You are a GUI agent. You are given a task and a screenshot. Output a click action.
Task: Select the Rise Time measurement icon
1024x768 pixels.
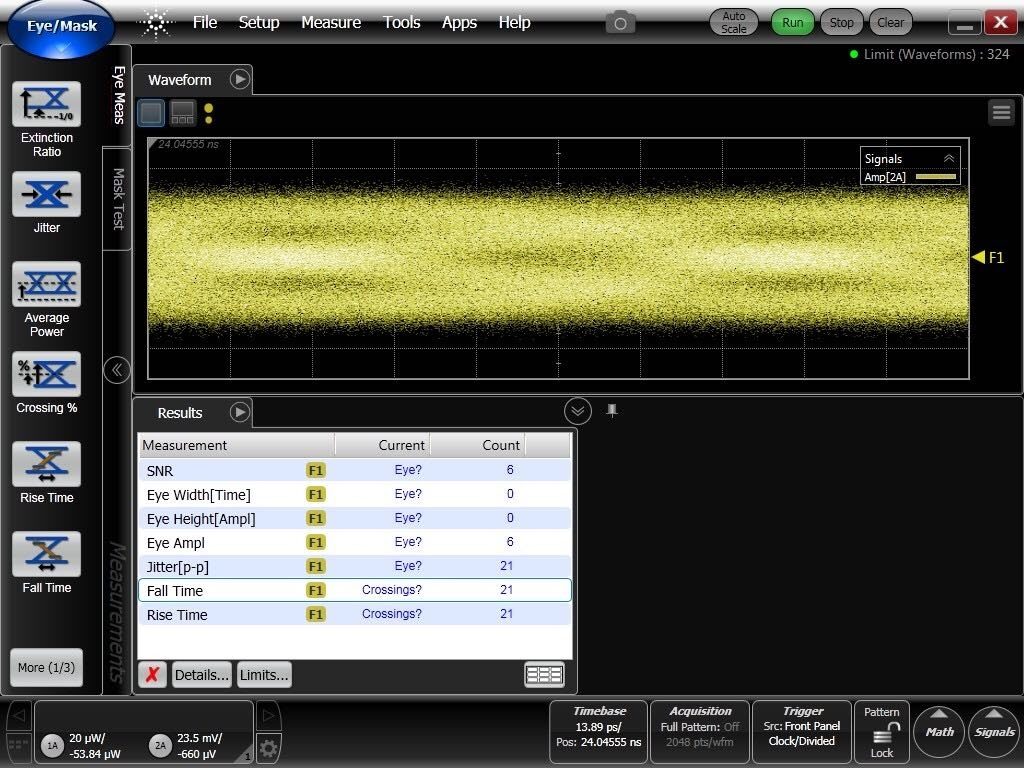(x=46, y=465)
